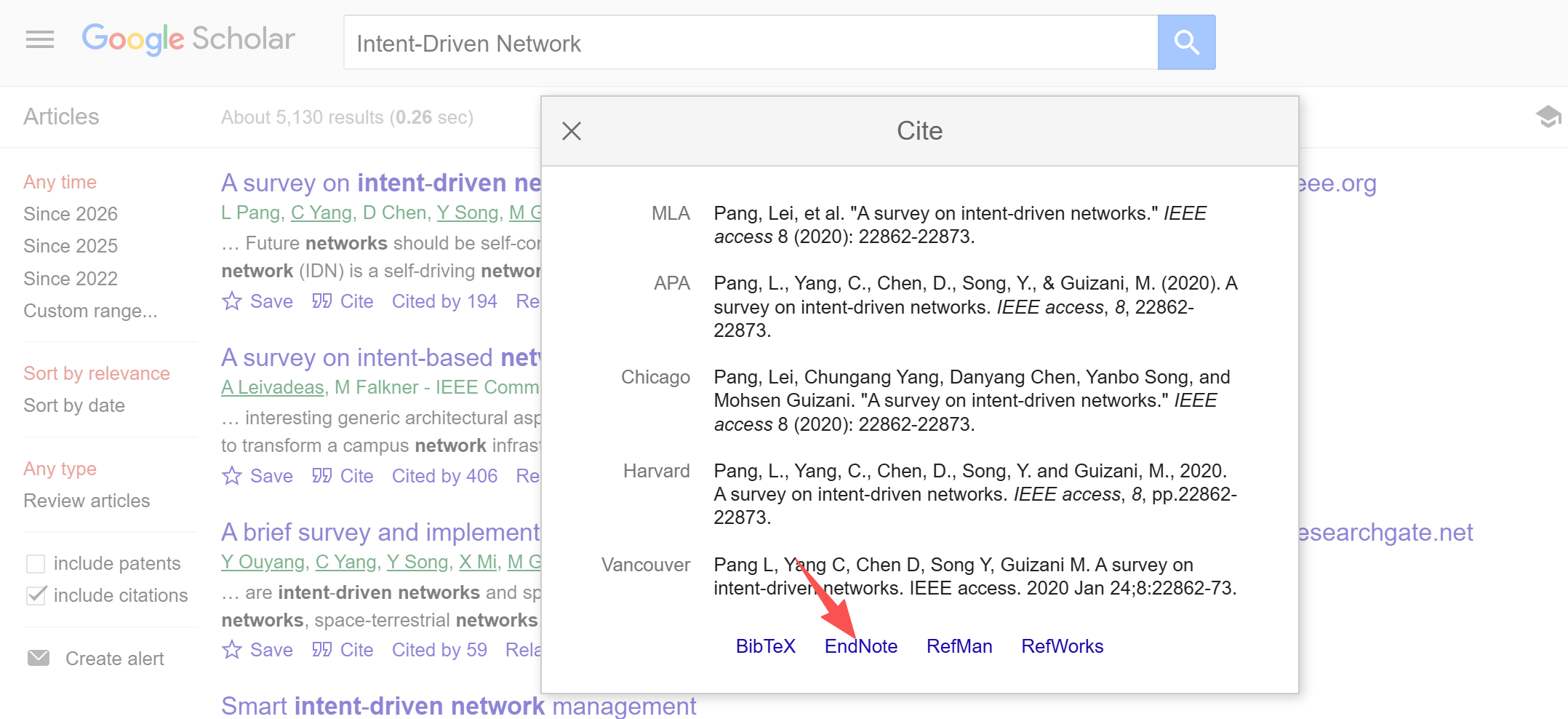Click the blue search magnifier button

point(1186,42)
